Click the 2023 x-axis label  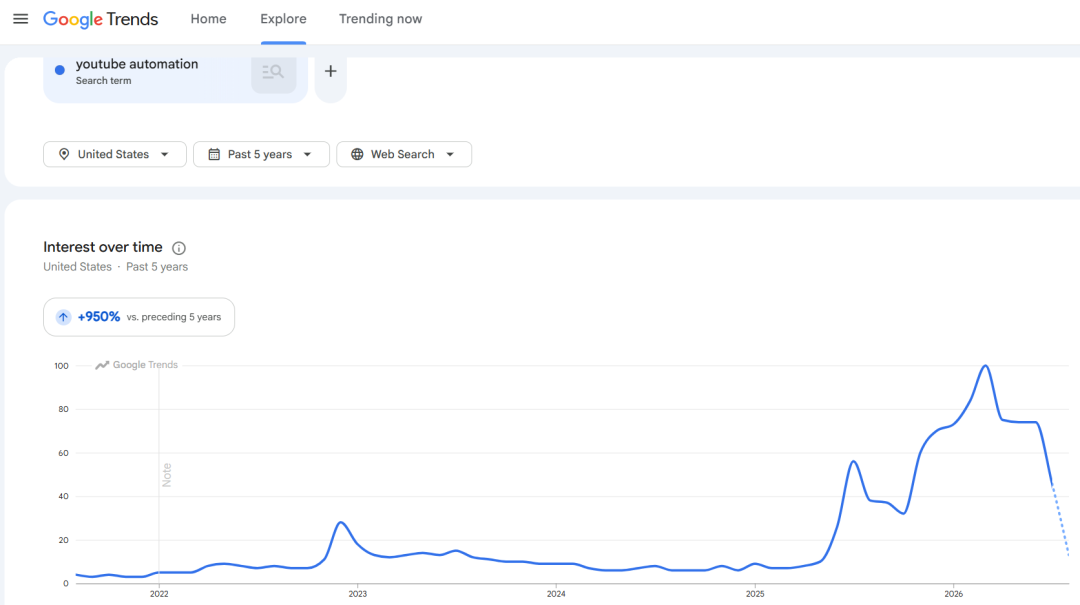(x=357, y=594)
